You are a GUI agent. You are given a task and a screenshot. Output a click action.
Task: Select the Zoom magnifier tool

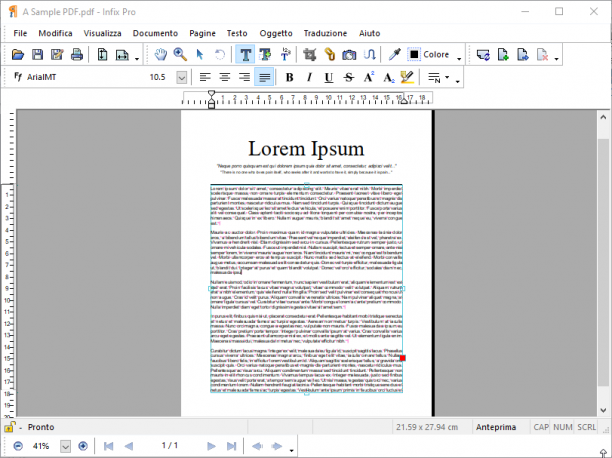tap(180, 55)
